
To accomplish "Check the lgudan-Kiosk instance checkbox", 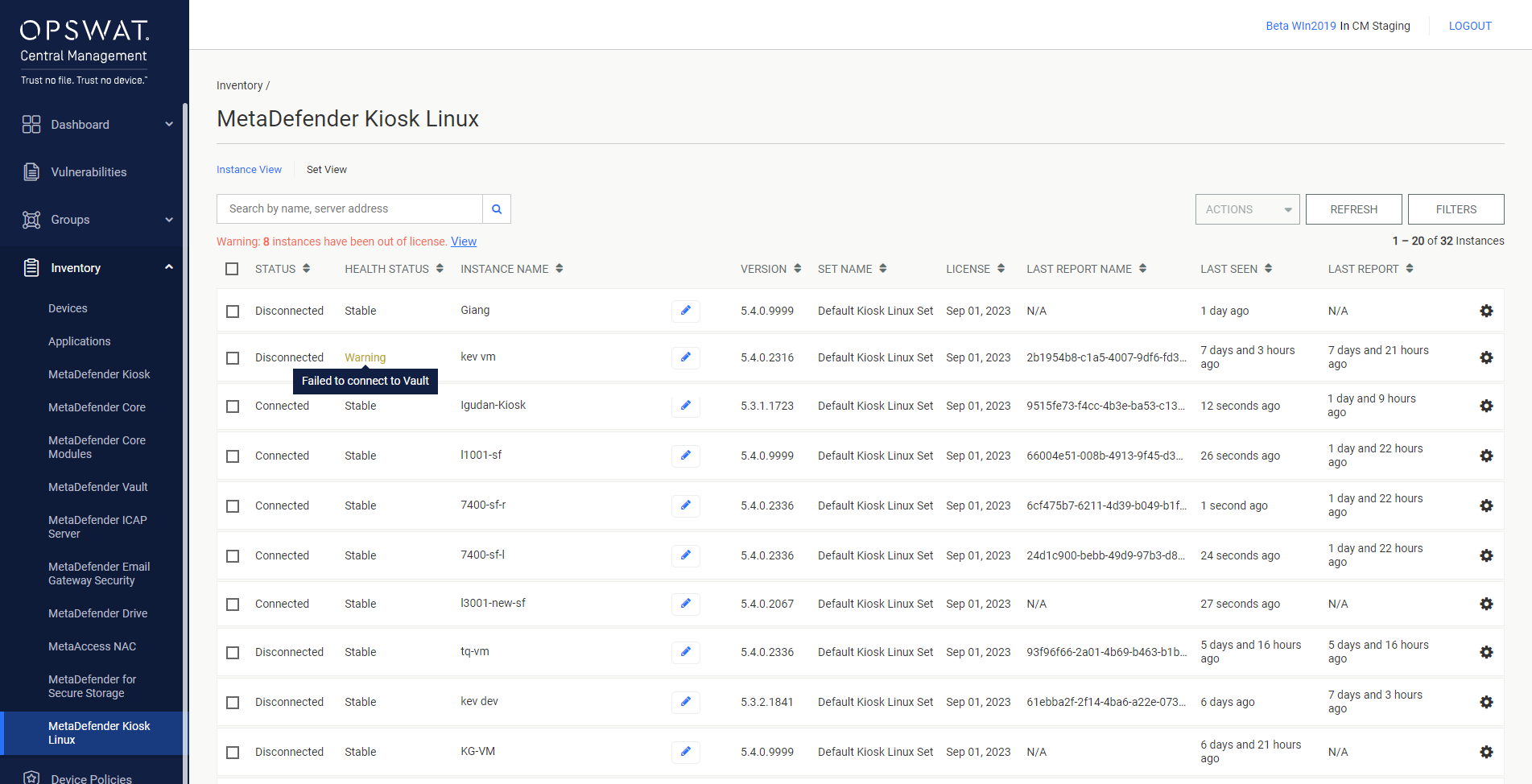I will point(233,406).
